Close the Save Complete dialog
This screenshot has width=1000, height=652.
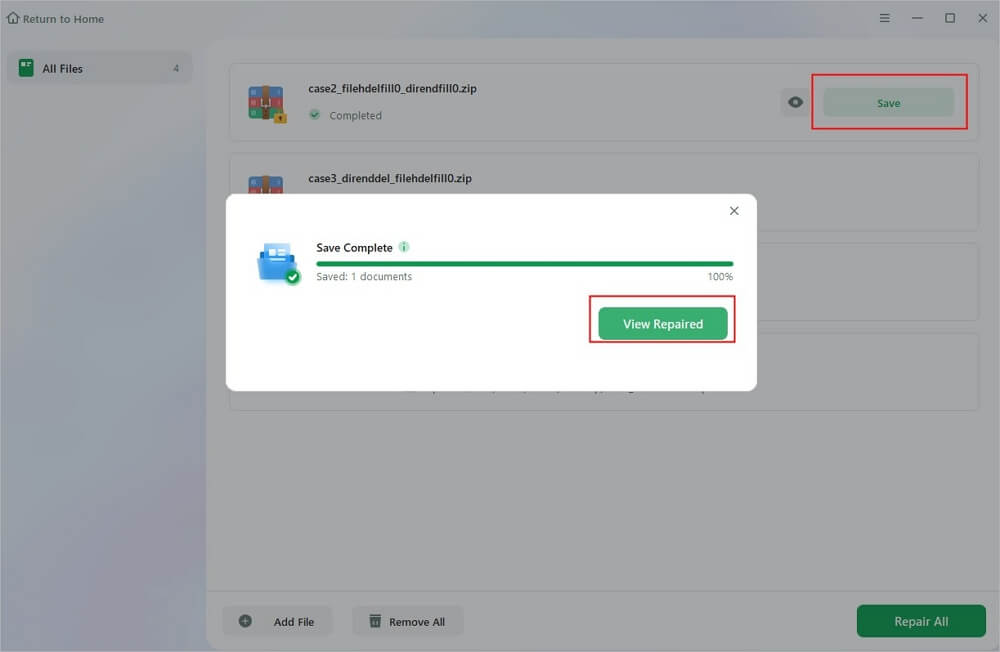click(x=734, y=211)
